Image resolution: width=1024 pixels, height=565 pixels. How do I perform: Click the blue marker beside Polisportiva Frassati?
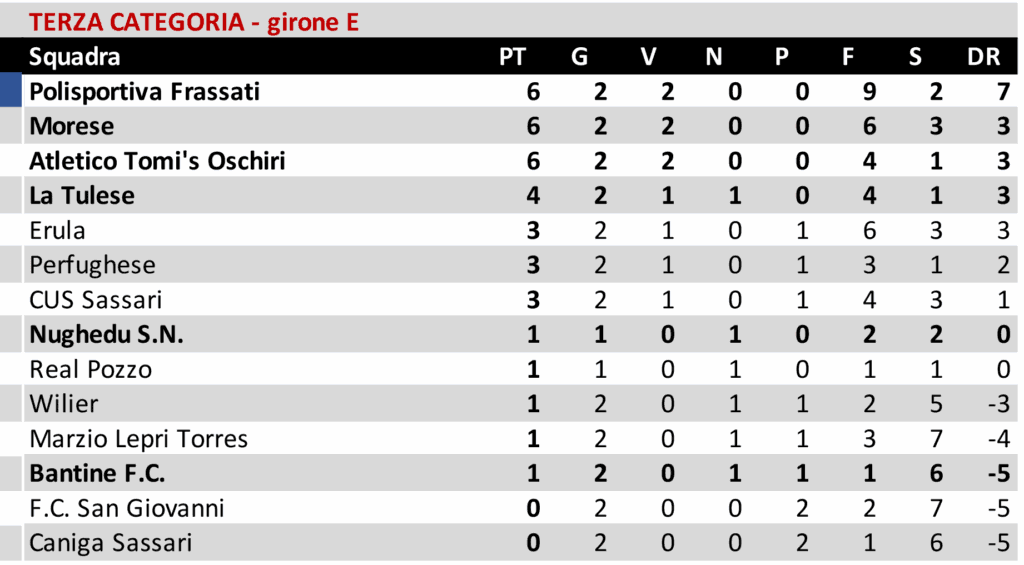tap(10, 91)
